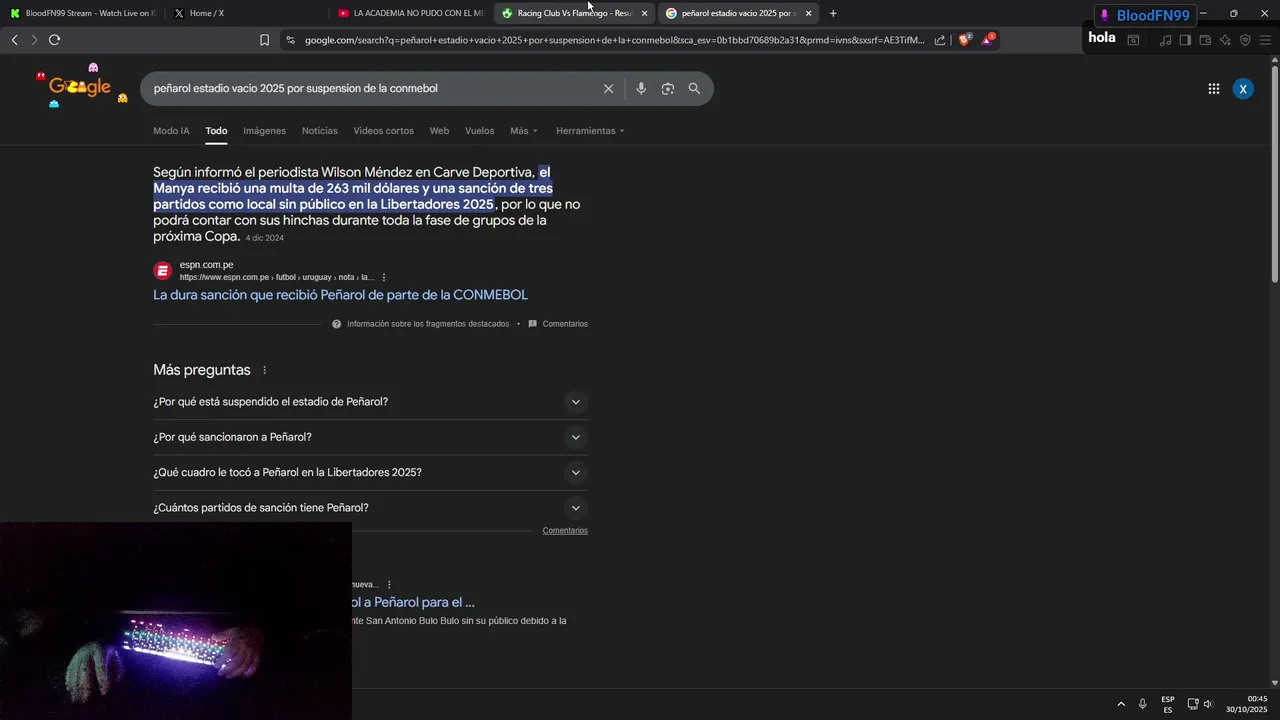Open a new tab with the plus button
Image resolution: width=1280 pixels, height=720 pixels.
[x=833, y=13]
